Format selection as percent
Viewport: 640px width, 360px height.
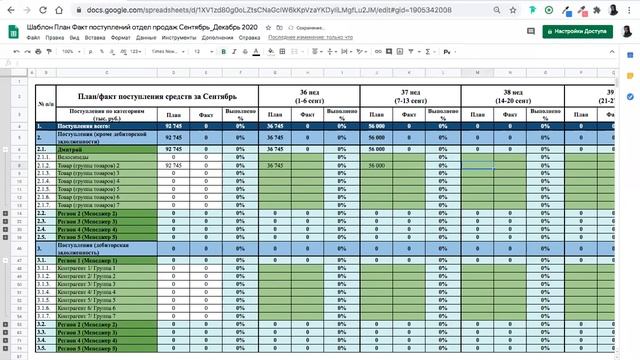pos(102,52)
